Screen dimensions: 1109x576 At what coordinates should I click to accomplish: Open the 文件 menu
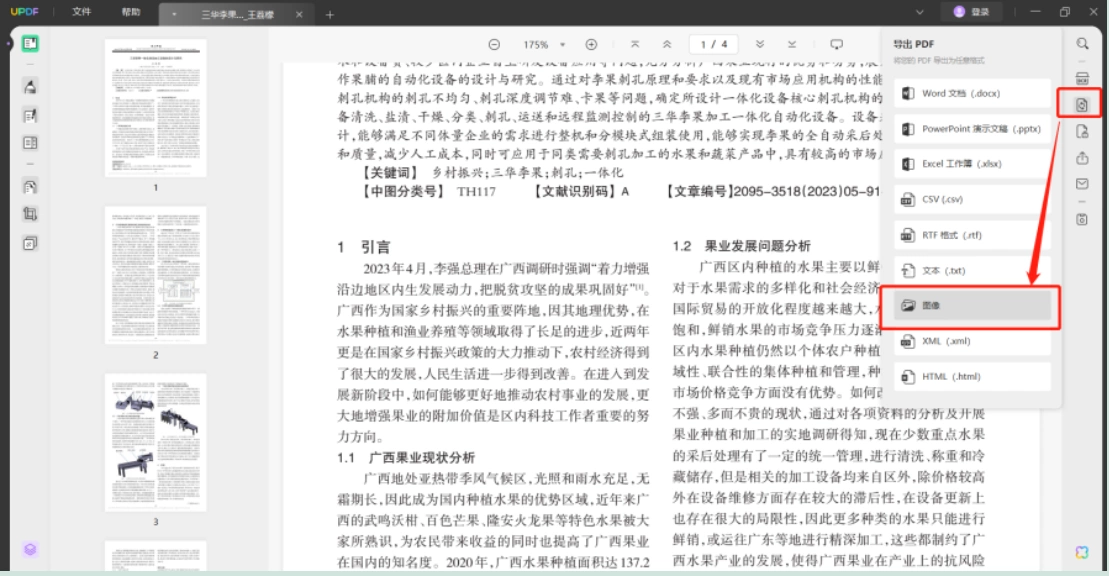(82, 12)
